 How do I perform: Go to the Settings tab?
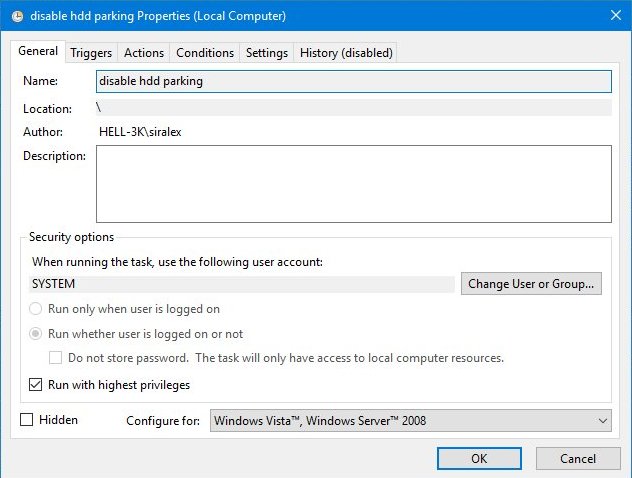pyautogui.click(x=267, y=53)
